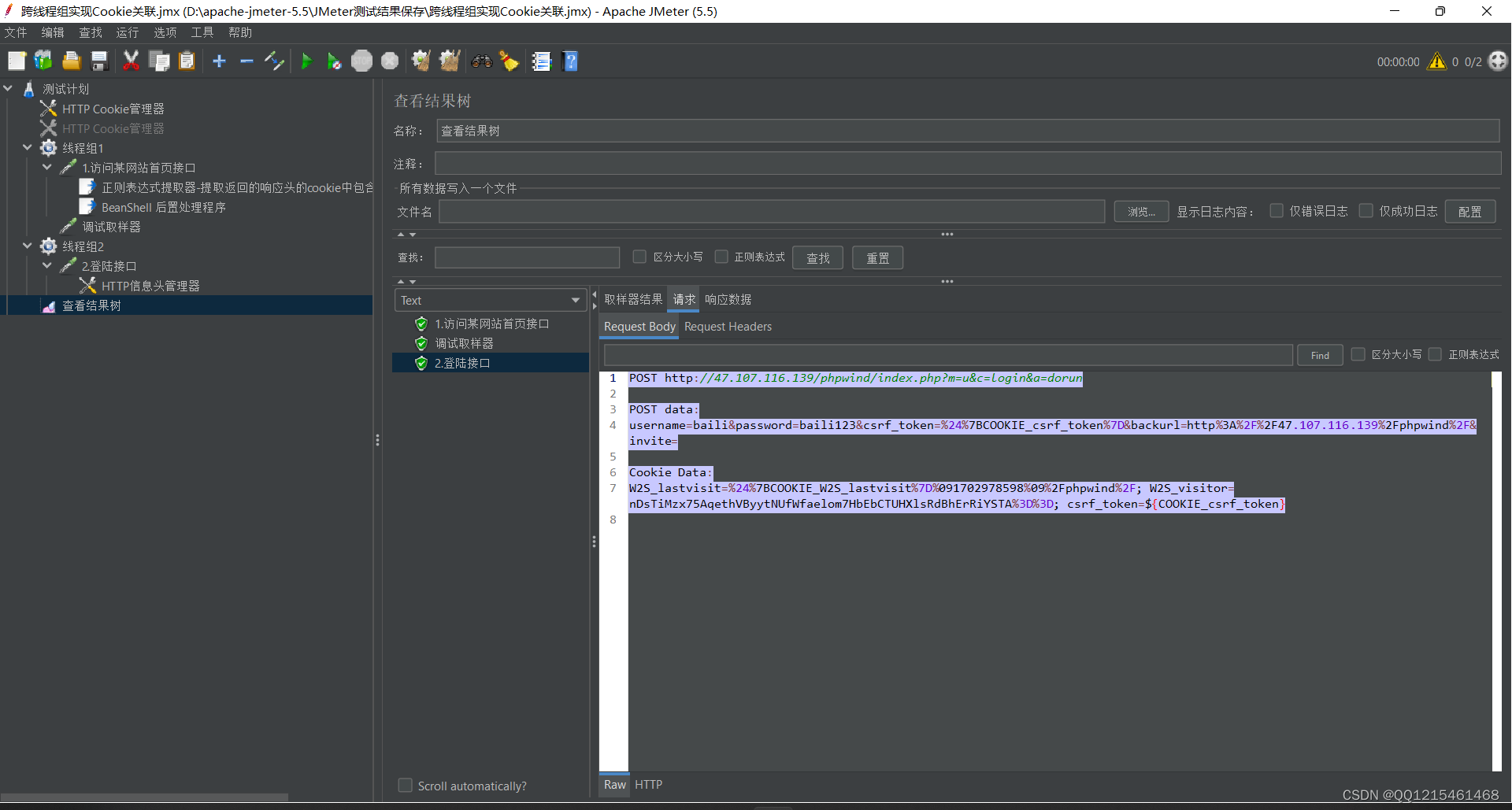Click Start no pauses icon

click(x=334, y=61)
